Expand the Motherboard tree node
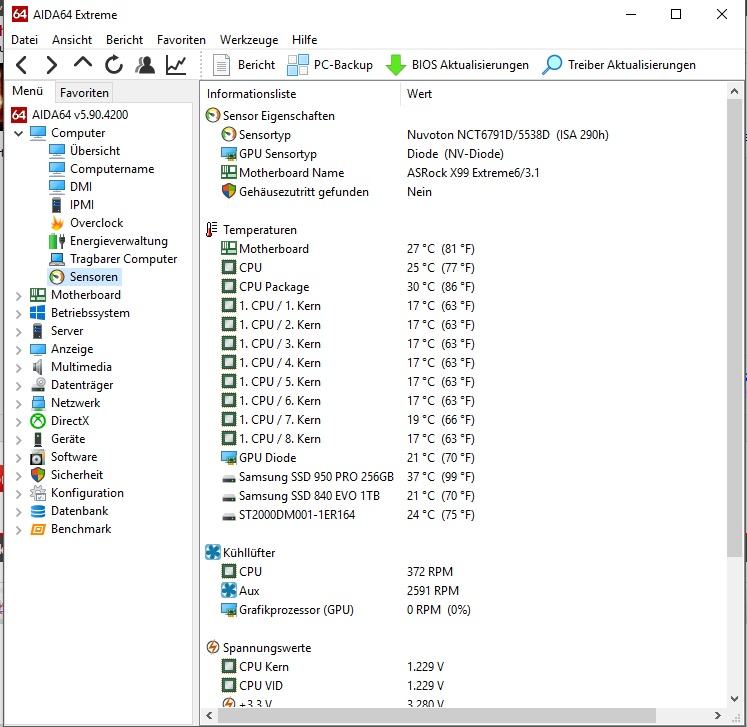Image resolution: width=747 pixels, height=727 pixels. click(x=19, y=296)
